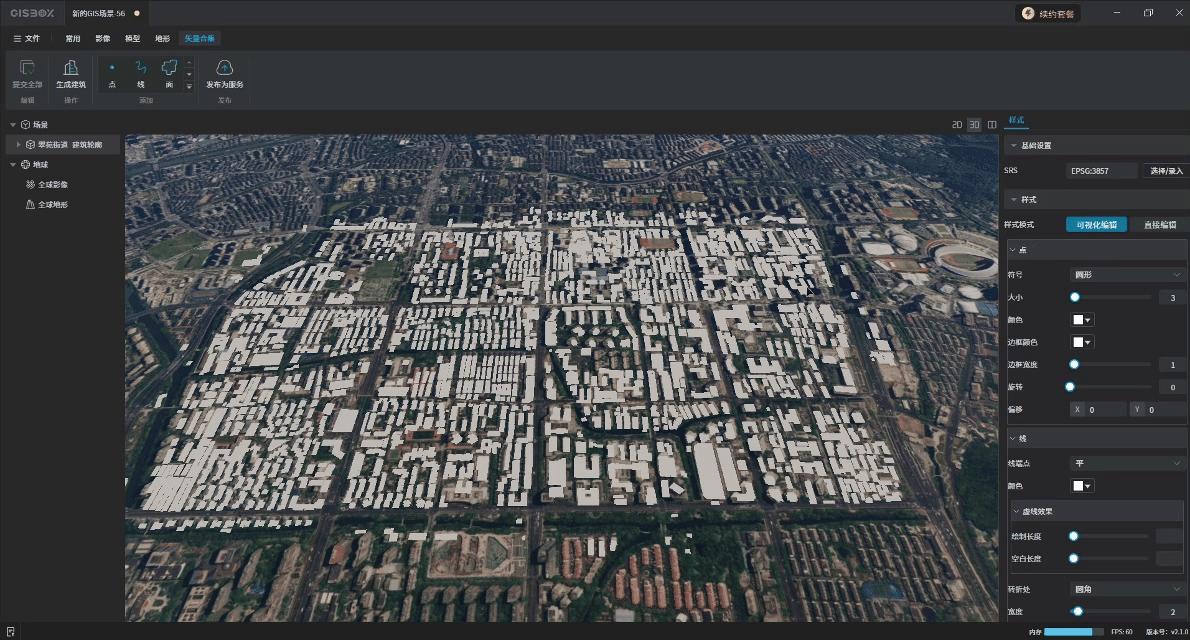Open the 线端点 dropdown

pyautogui.click(x=1127, y=463)
